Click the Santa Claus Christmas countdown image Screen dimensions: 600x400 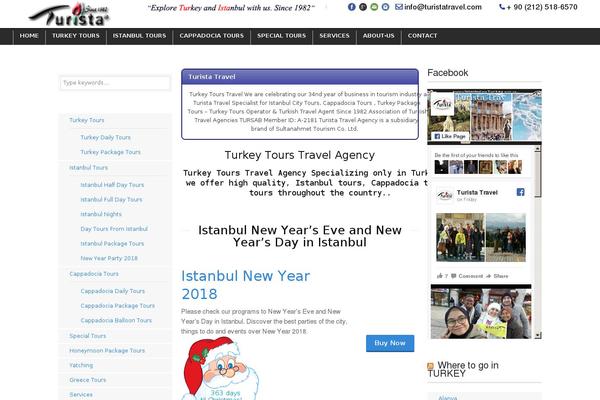[220, 369]
